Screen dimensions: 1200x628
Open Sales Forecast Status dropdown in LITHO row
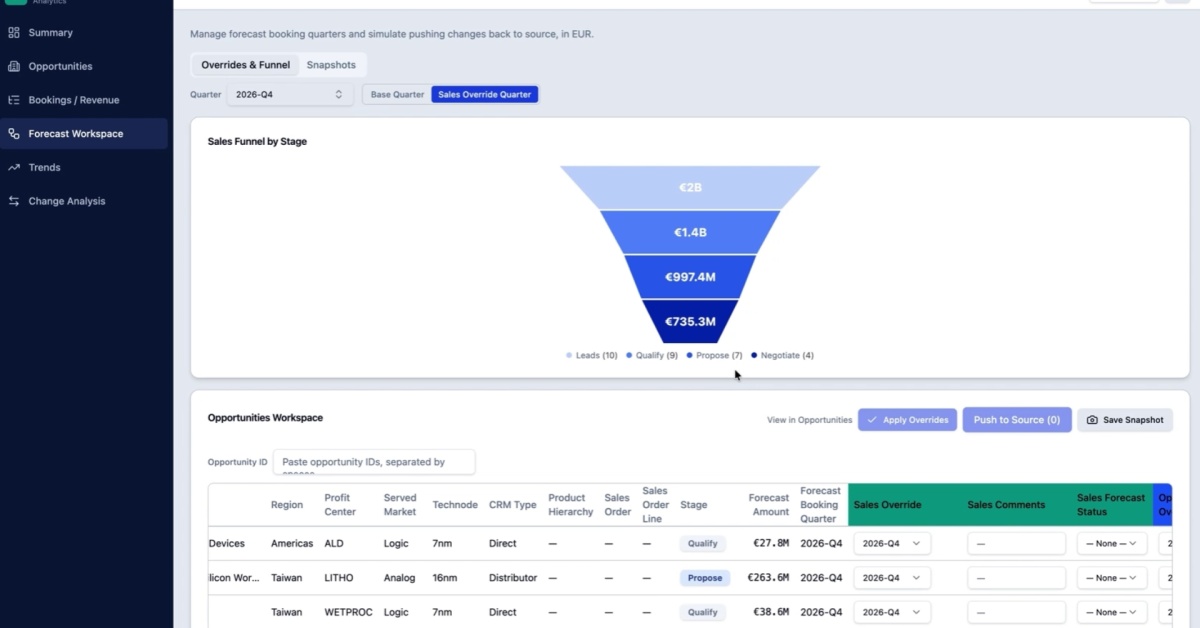click(1112, 578)
